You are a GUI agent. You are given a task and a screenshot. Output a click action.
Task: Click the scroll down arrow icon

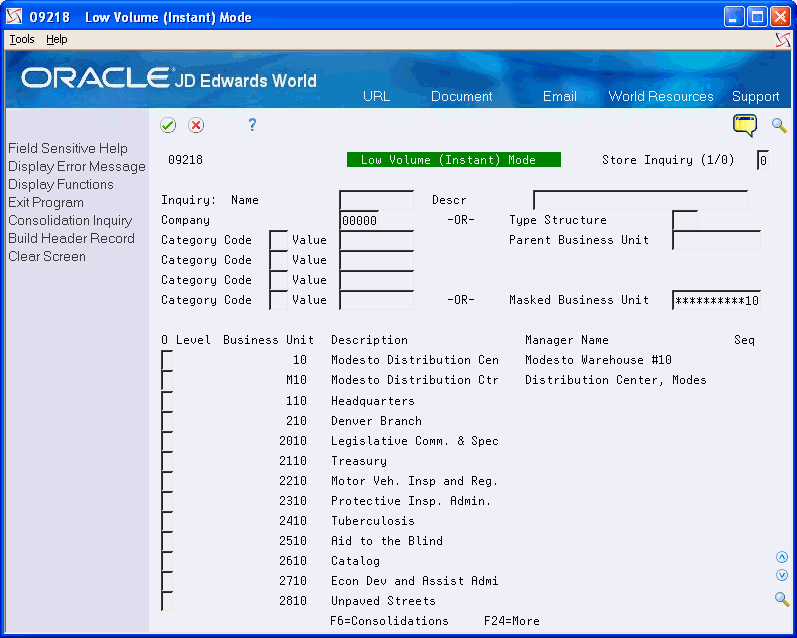pyautogui.click(x=782, y=575)
